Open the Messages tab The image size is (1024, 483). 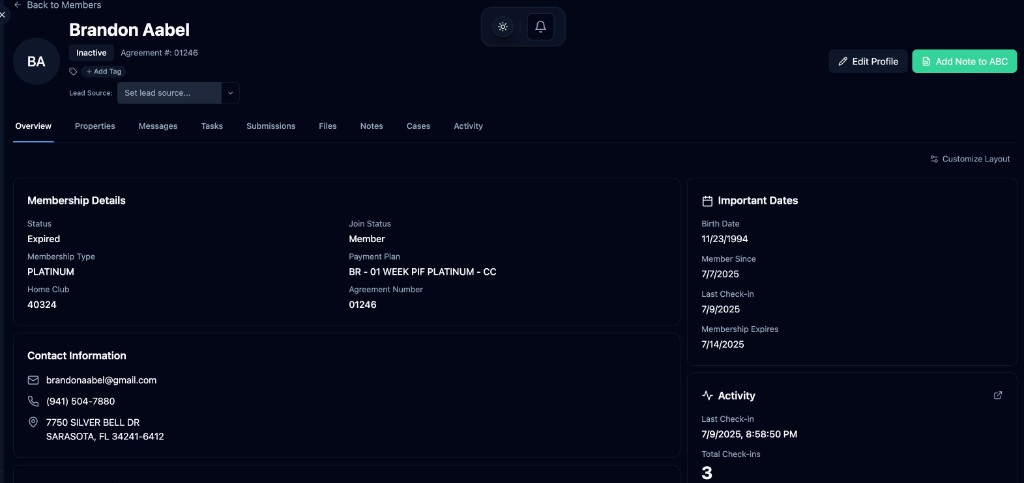pos(158,126)
